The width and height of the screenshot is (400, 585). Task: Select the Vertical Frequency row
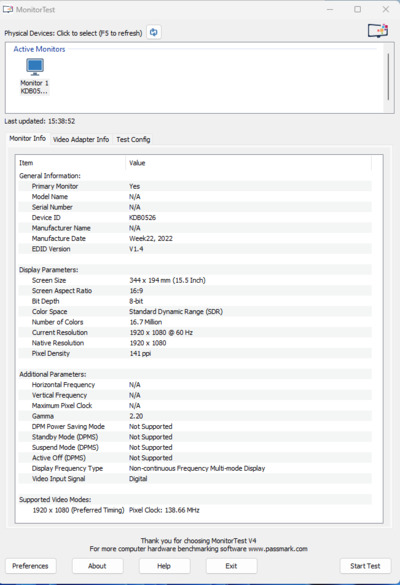(x=195, y=395)
